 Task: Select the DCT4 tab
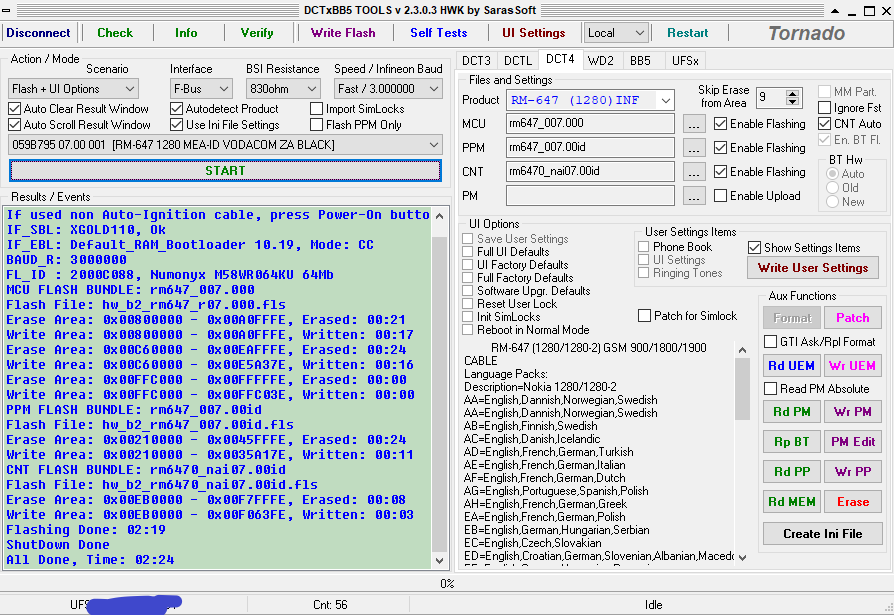click(x=560, y=59)
